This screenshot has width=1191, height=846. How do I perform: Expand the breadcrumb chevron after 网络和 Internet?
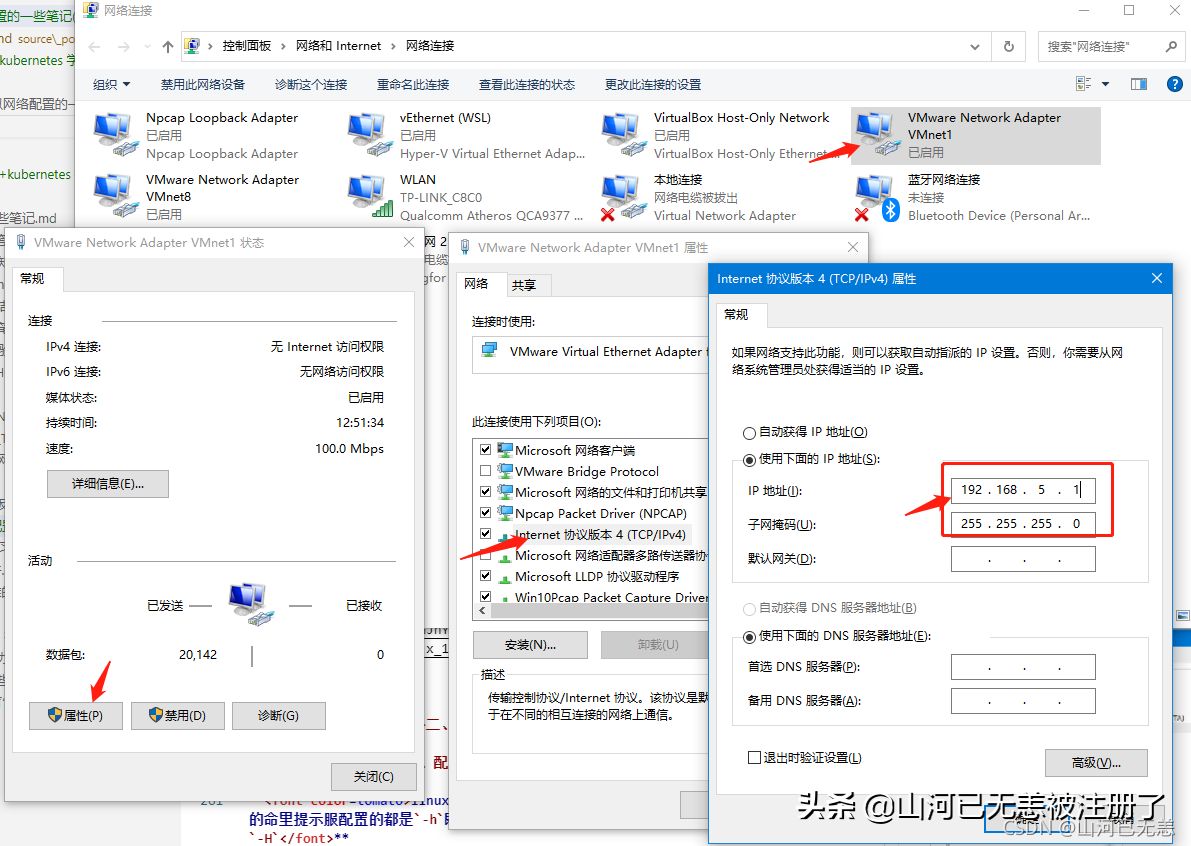tap(393, 46)
